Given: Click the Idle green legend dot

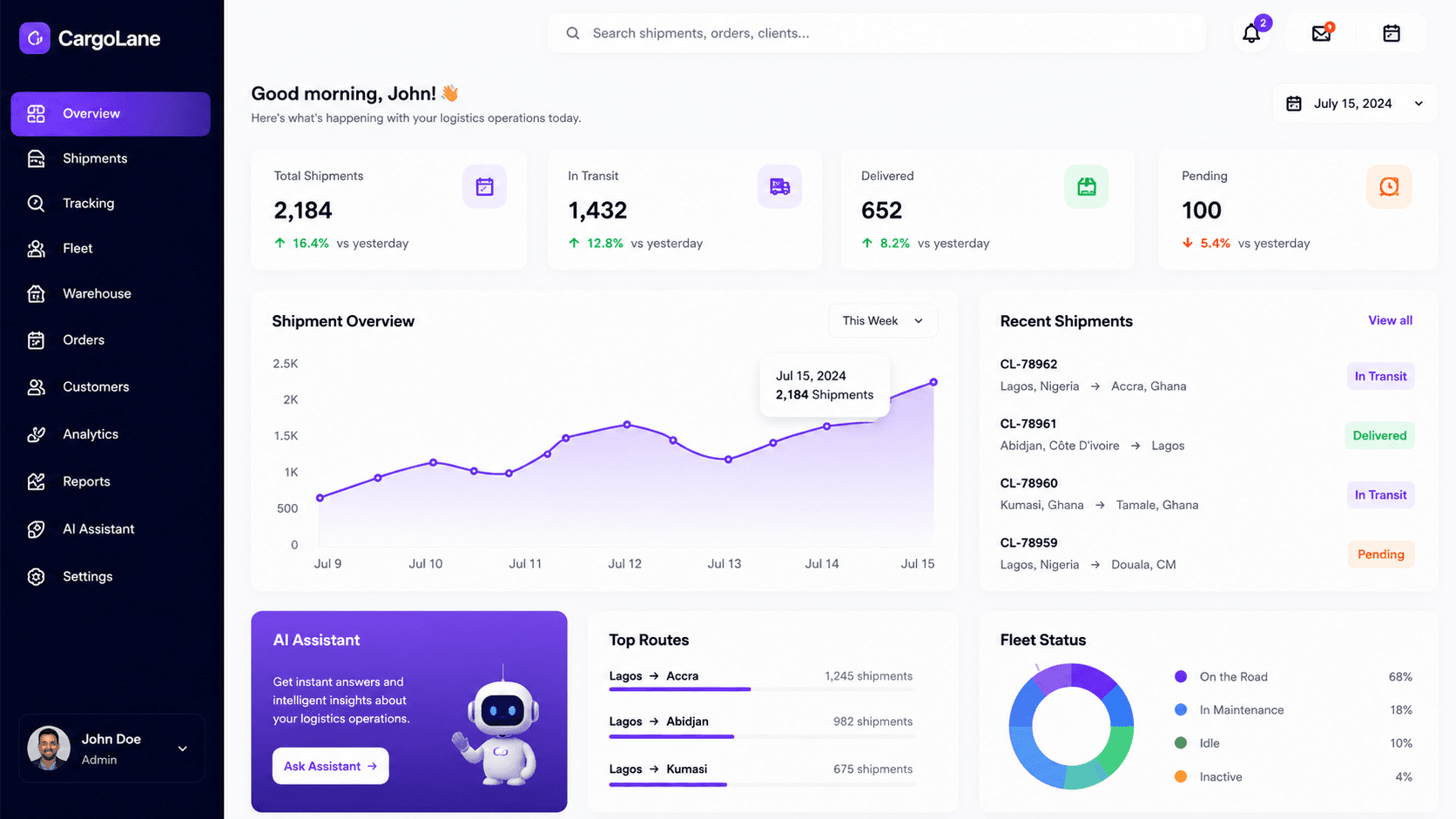Looking at the screenshot, I should [x=1181, y=742].
